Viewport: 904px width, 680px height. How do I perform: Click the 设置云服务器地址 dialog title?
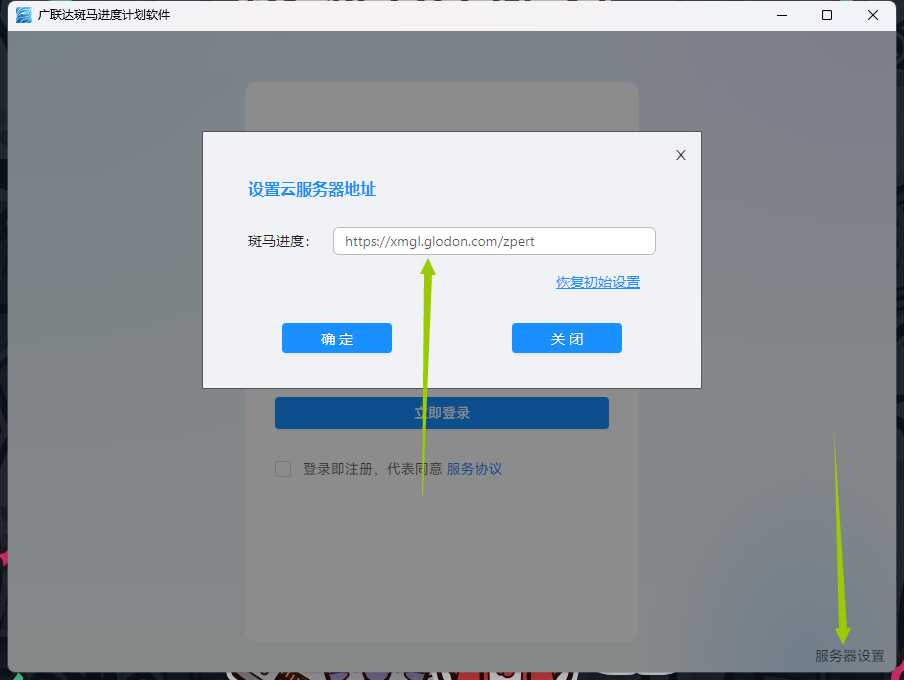[312, 189]
